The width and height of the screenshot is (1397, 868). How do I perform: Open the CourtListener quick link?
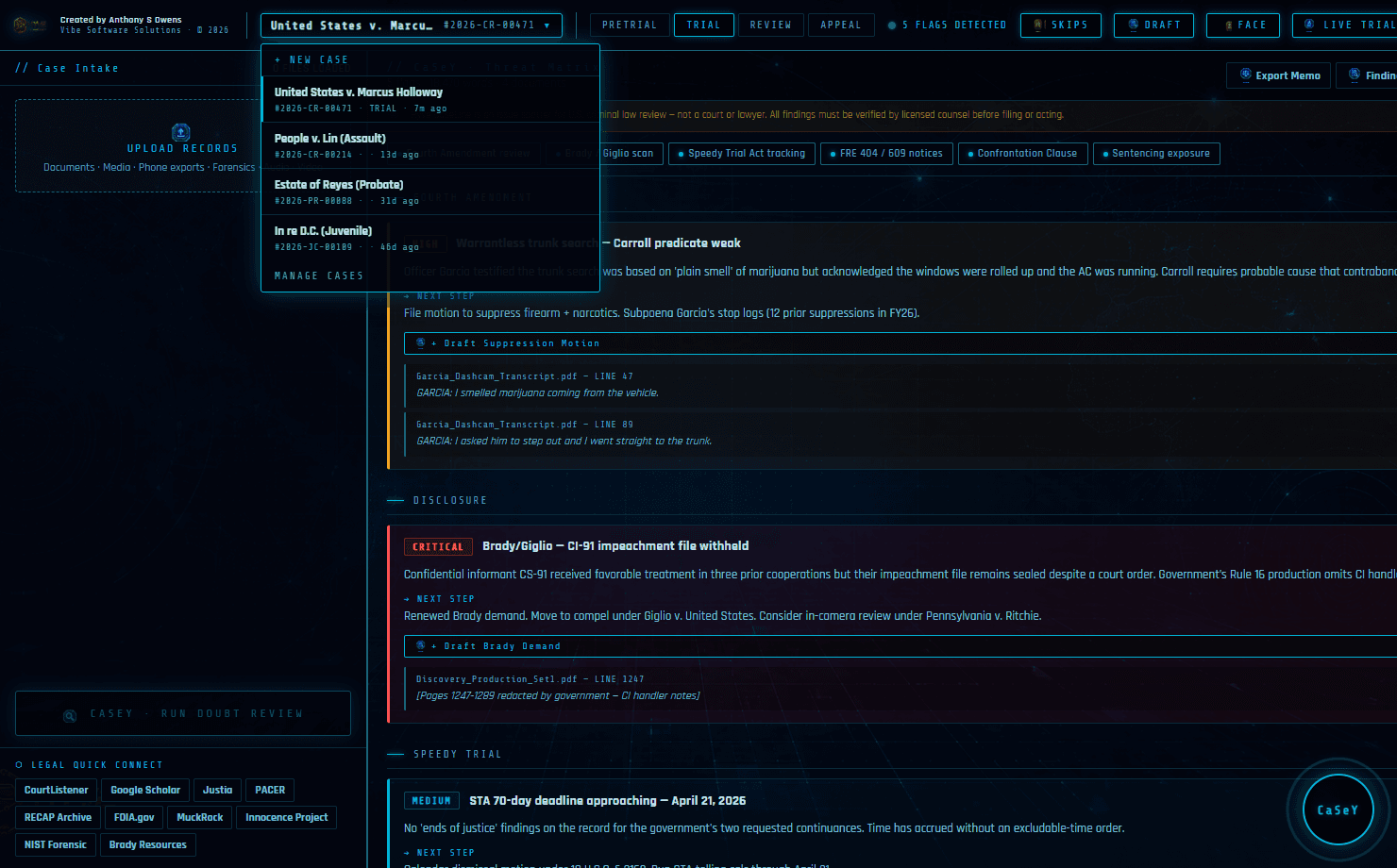pos(57,791)
